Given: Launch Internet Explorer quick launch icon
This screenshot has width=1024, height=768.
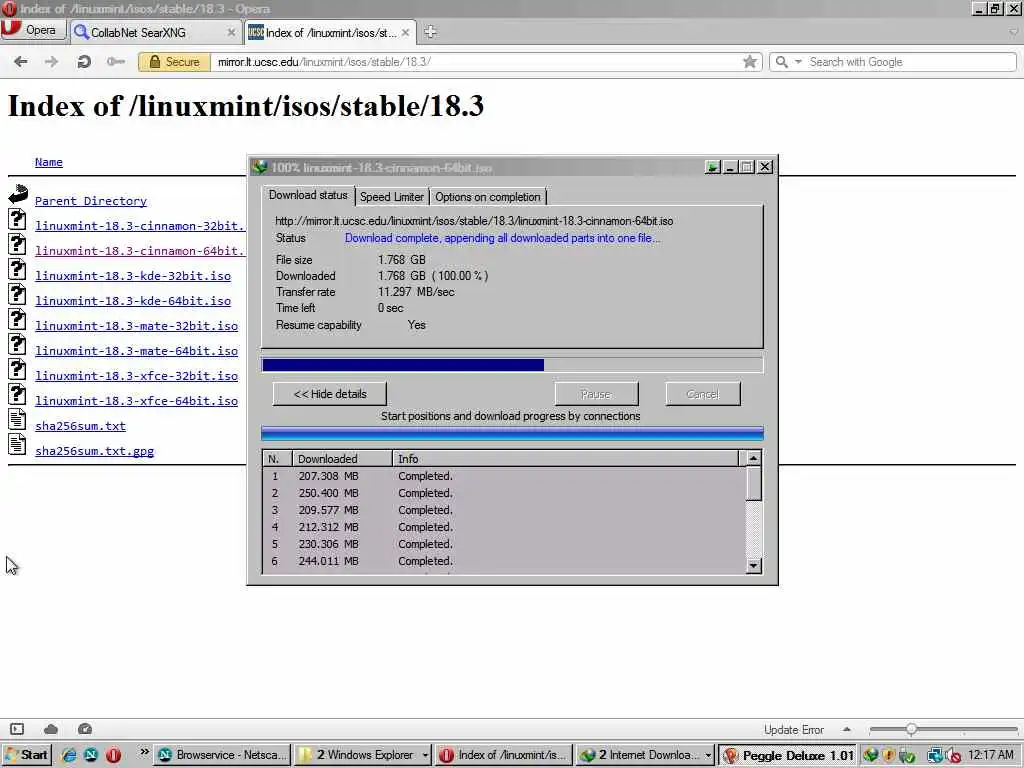Looking at the screenshot, I should tap(69, 756).
